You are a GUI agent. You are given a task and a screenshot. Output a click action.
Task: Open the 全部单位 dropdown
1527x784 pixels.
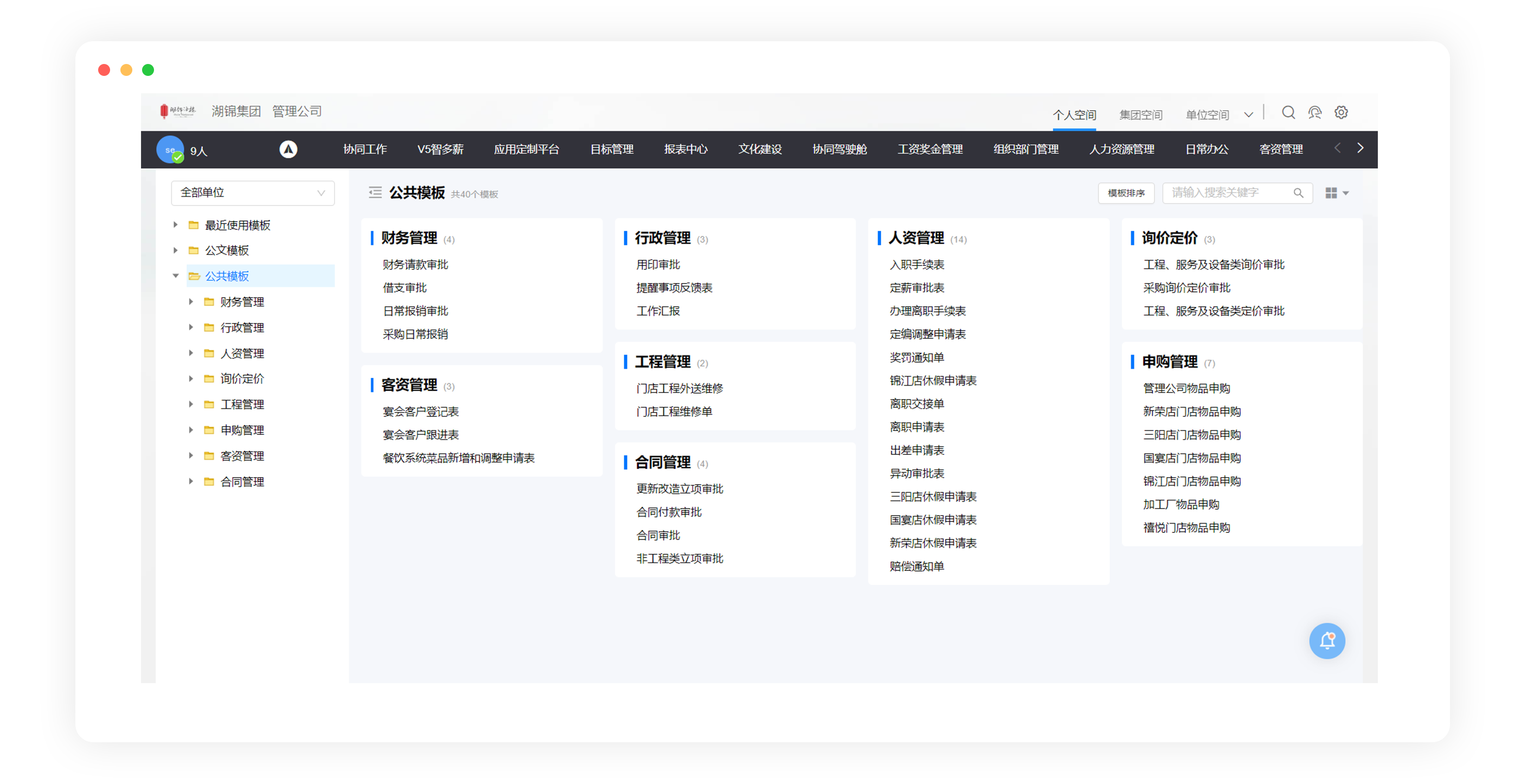(x=253, y=193)
